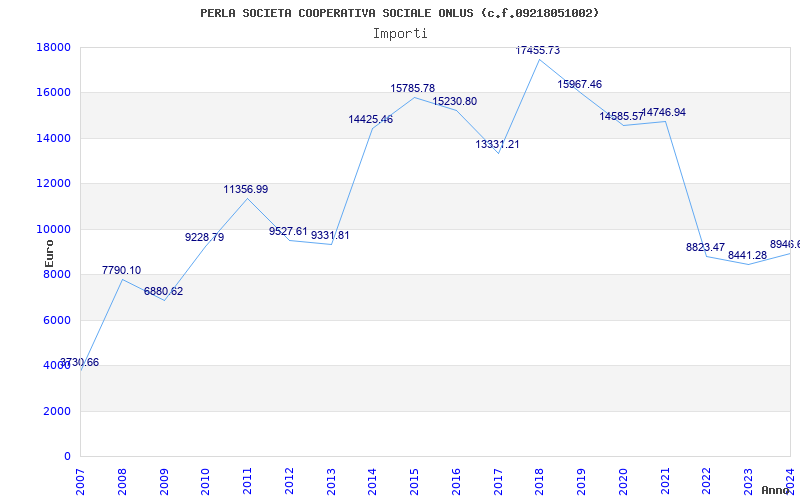The height and width of the screenshot is (500, 800).
Task: Click the x-axis year 2021
Action: pos(665,482)
